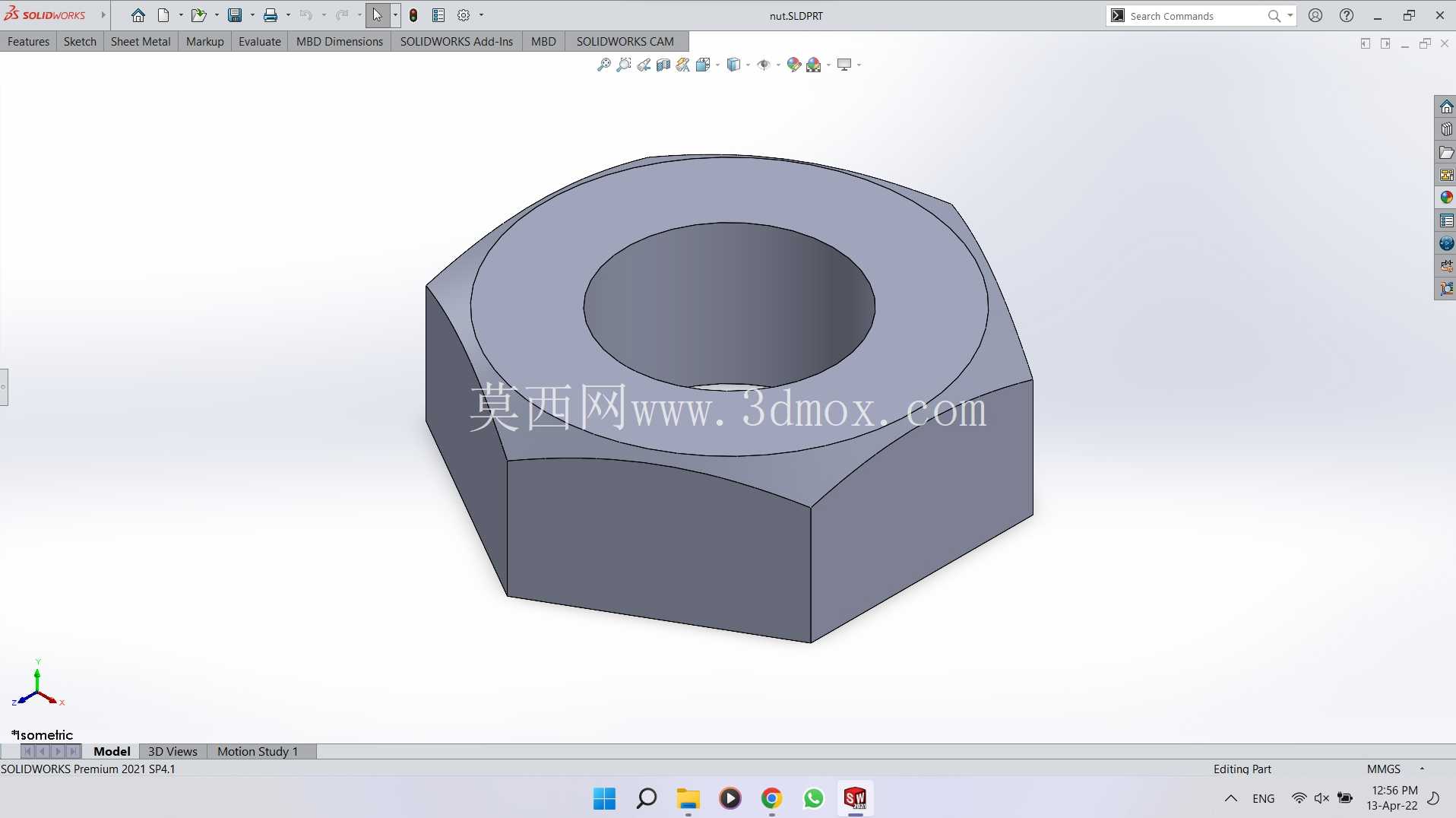Click the Undo icon
1456x818 pixels.
click(x=306, y=15)
